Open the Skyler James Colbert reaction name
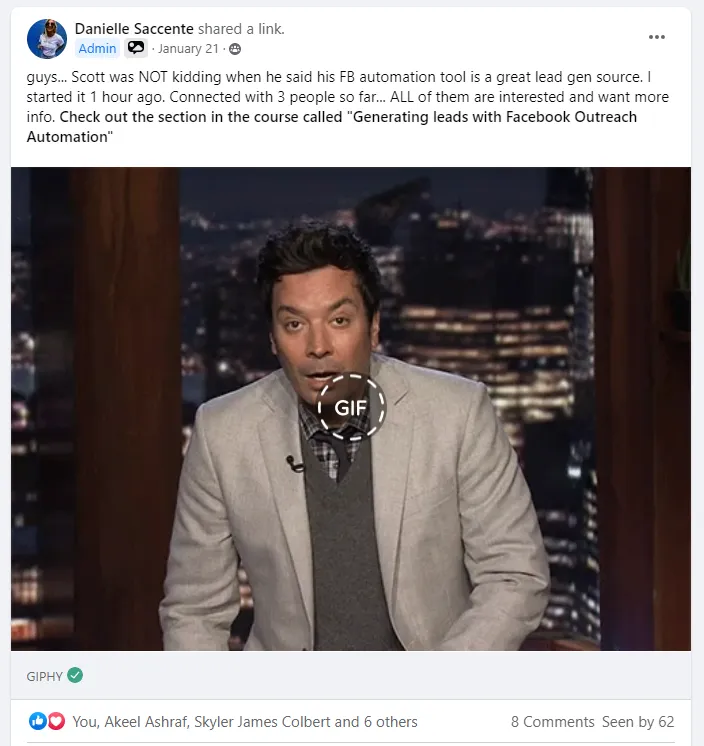 click(263, 722)
